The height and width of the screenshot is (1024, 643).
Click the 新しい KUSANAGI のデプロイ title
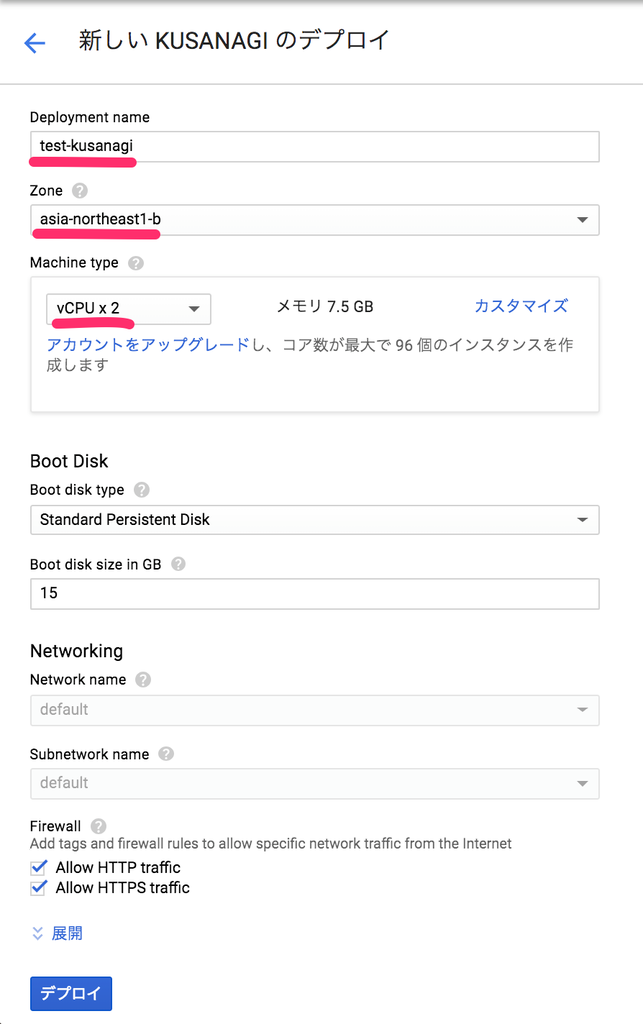tap(234, 40)
